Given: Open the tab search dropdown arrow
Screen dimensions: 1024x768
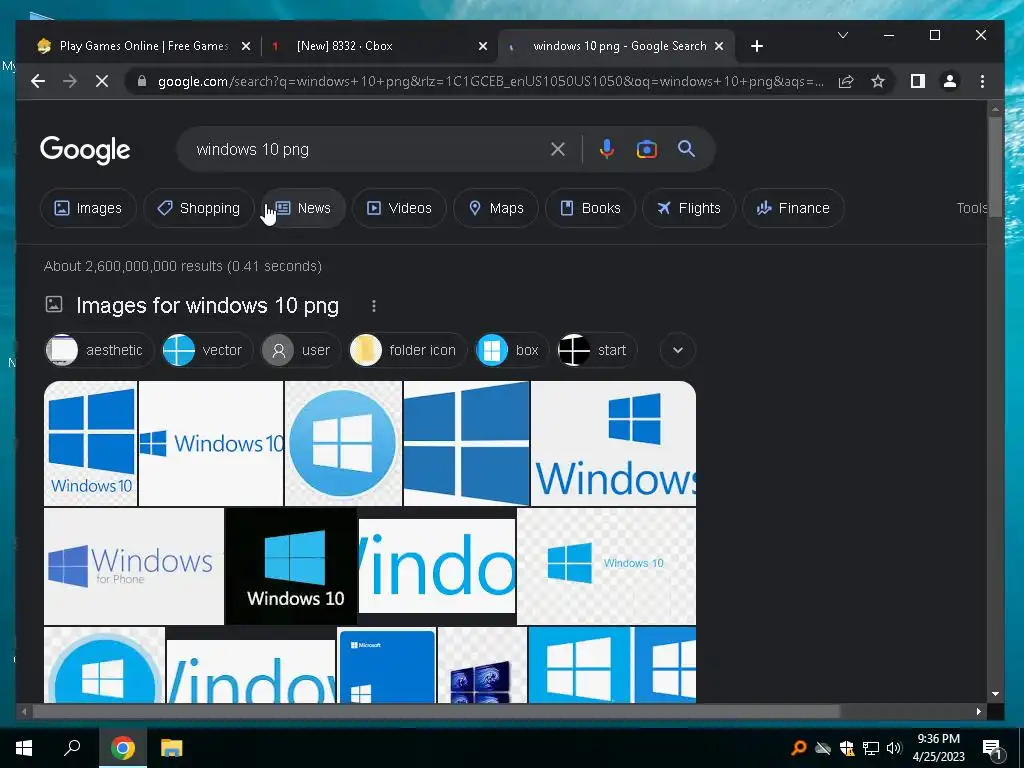Looking at the screenshot, I should tap(843, 35).
